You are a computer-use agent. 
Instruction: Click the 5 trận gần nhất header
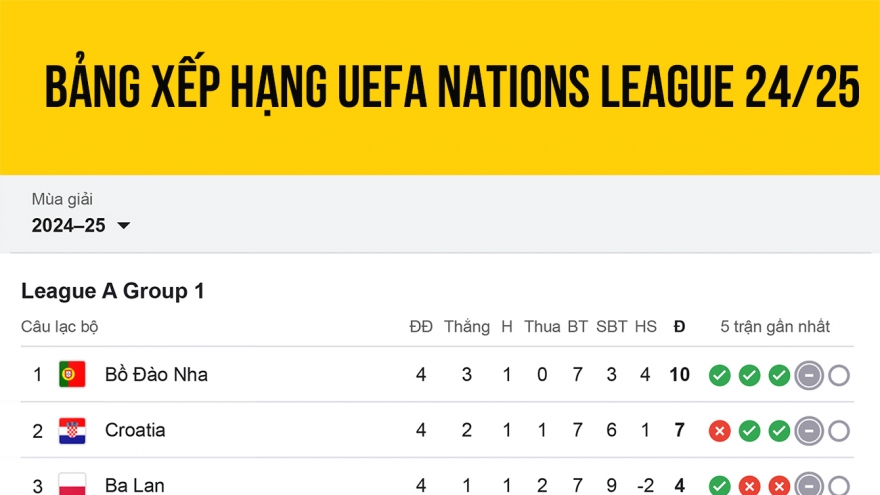click(x=775, y=327)
